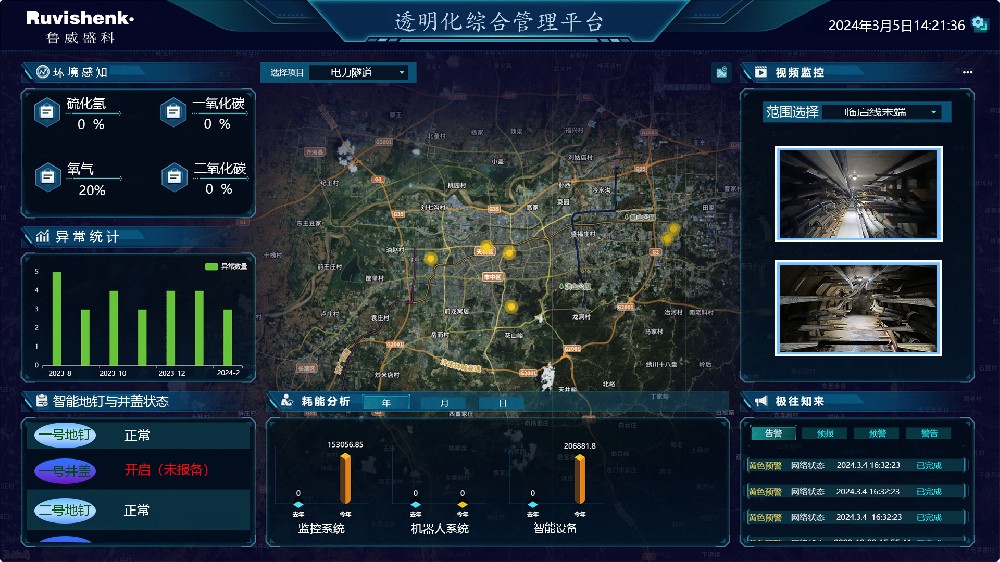Click the 视频监控 play icon
This screenshot has height=562, width=1000.
pyautogui.click(x=759, y=73)
